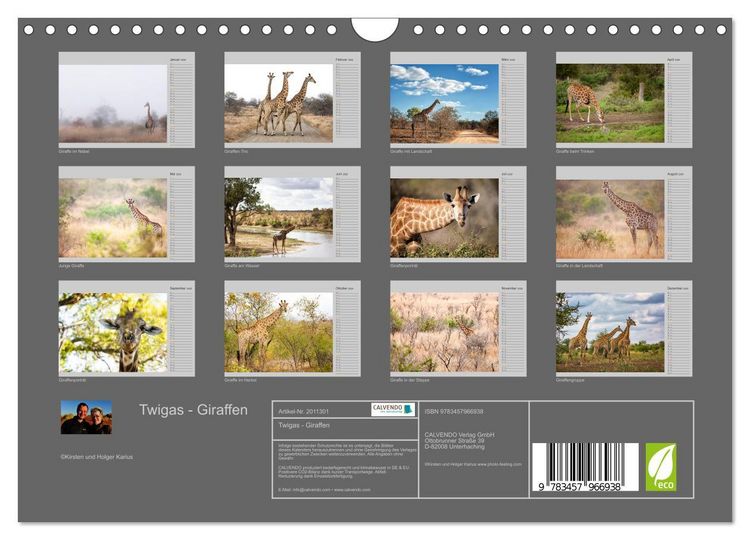Click the semicircular hanger cutout at top center

click(375, 29)
